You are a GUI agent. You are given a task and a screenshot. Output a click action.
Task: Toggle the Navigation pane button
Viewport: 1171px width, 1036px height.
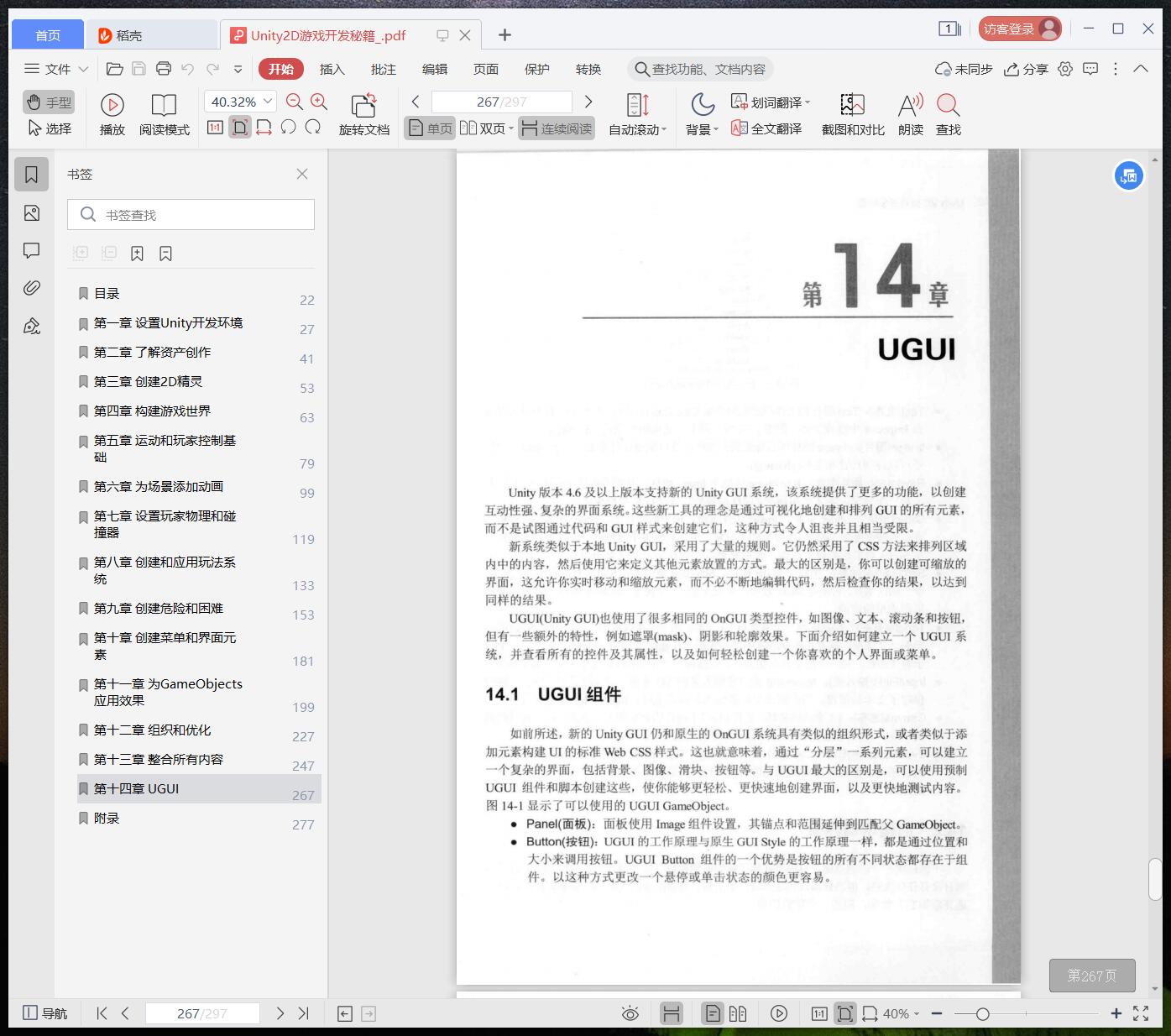coord(44,1013)
